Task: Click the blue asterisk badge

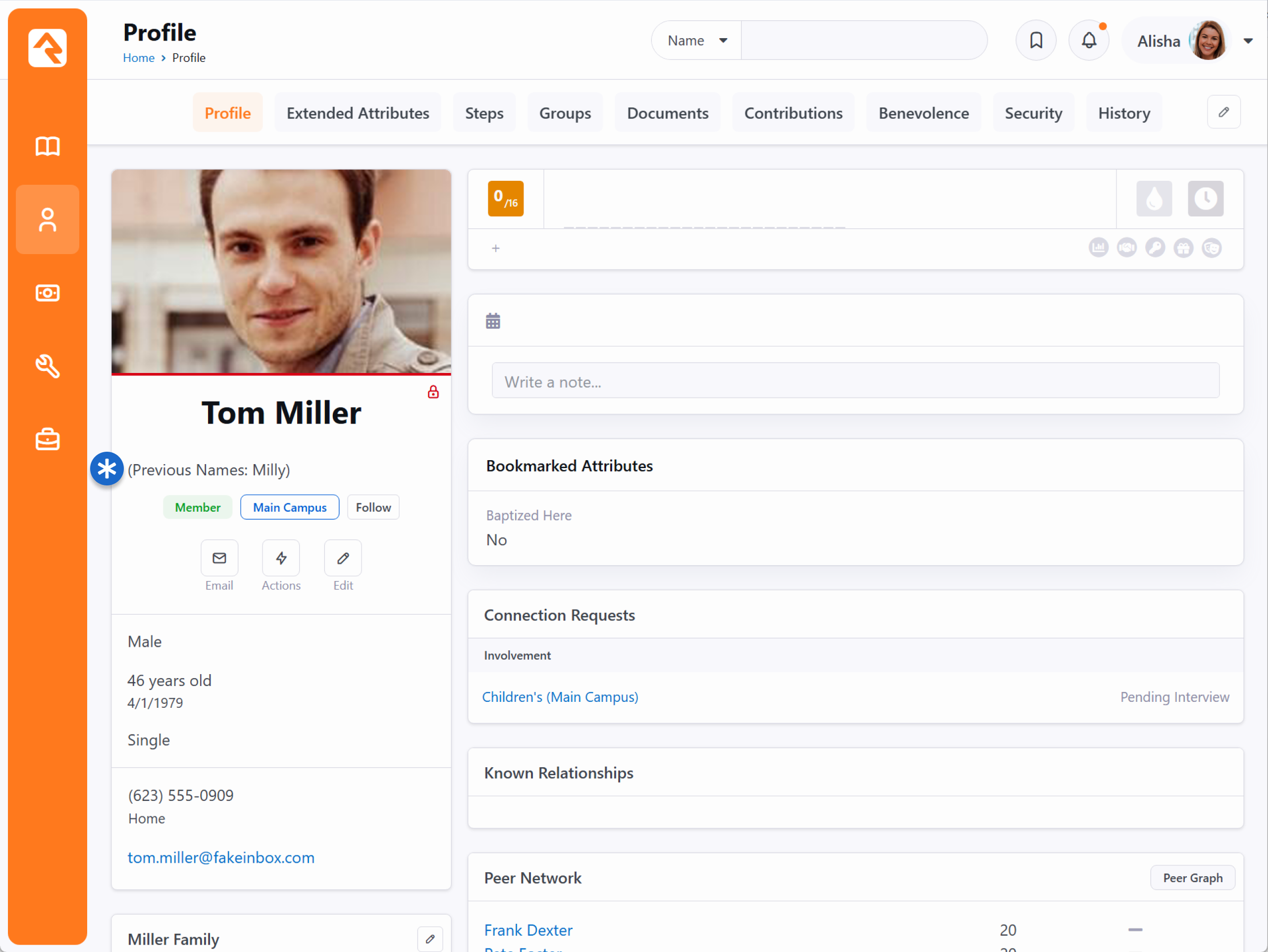Action: (x=107, y=469)
